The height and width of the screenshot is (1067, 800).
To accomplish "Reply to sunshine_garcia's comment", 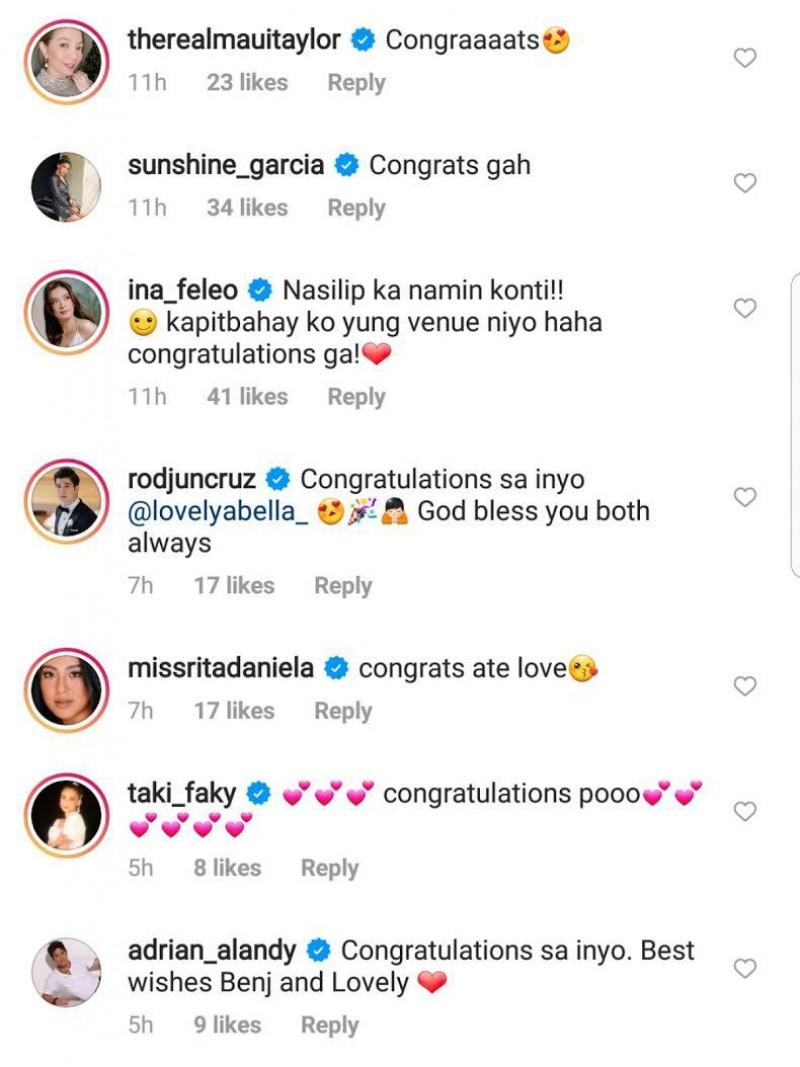I will point(356,208).
